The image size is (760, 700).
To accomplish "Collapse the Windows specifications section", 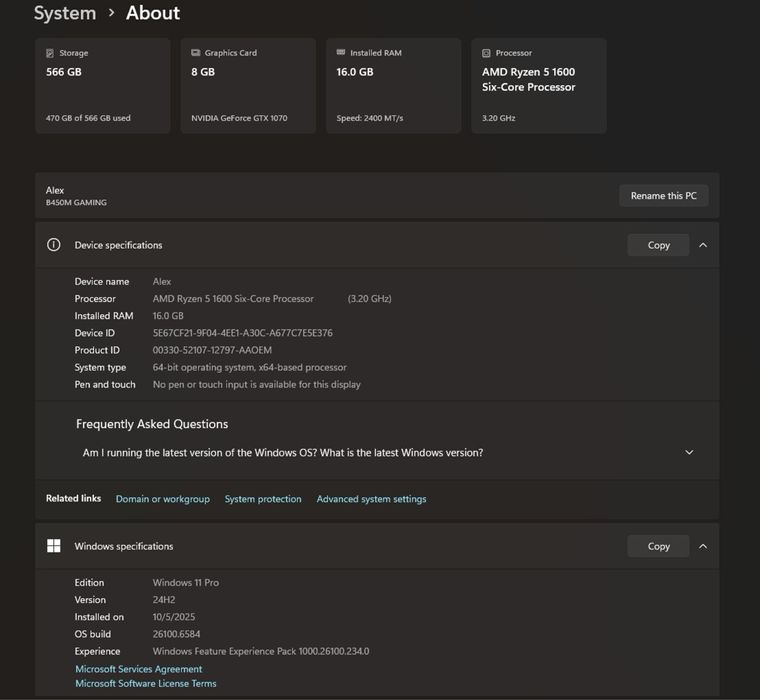I will tap(703, 546).
